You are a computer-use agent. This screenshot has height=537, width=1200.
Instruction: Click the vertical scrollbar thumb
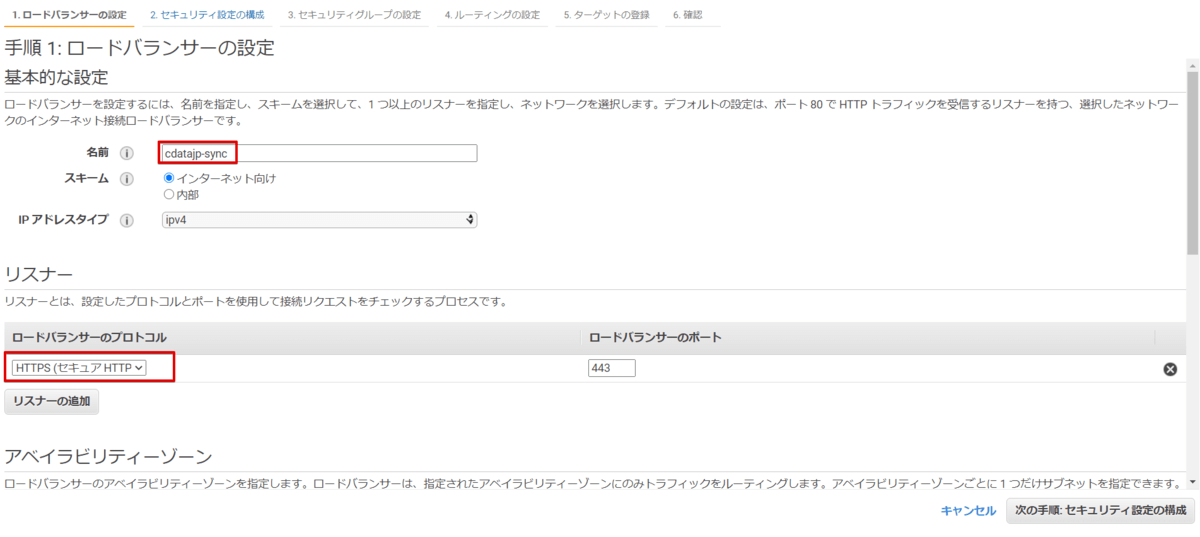[1192, 160]
